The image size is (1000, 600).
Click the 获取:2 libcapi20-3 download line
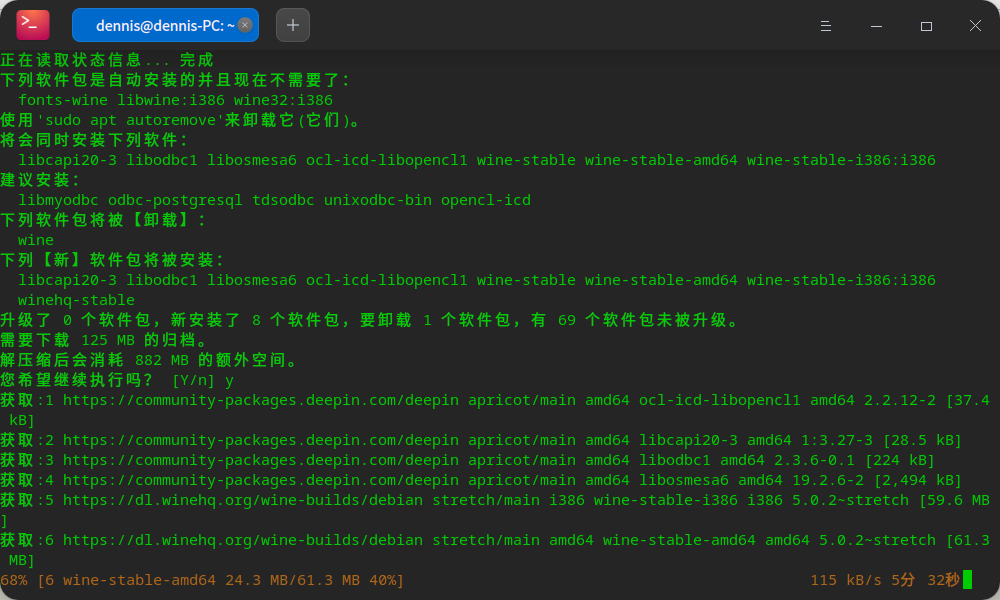pyautogui.click(x=481, y=440)
